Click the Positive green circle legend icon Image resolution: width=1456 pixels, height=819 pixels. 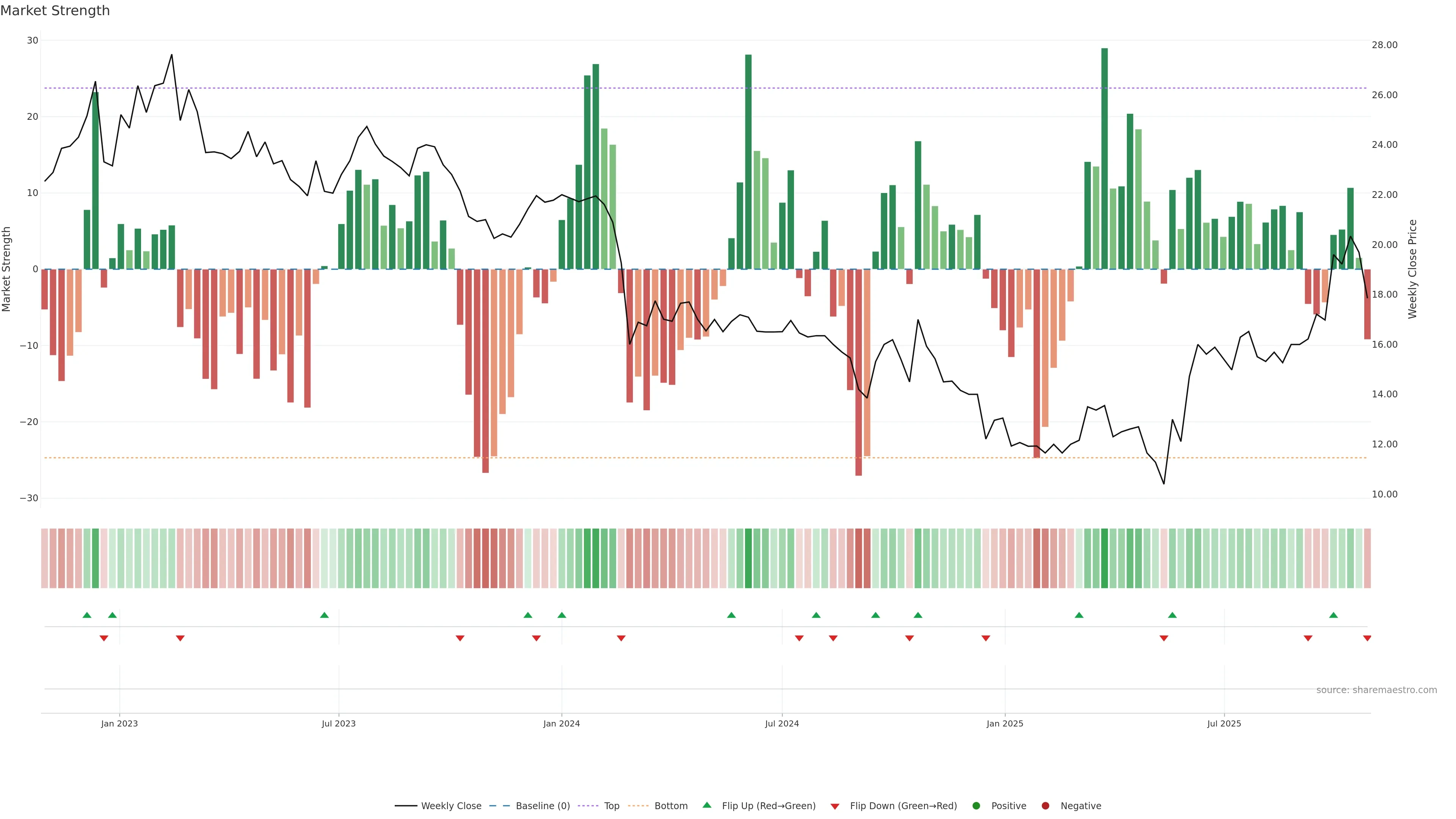click(976, 806)
